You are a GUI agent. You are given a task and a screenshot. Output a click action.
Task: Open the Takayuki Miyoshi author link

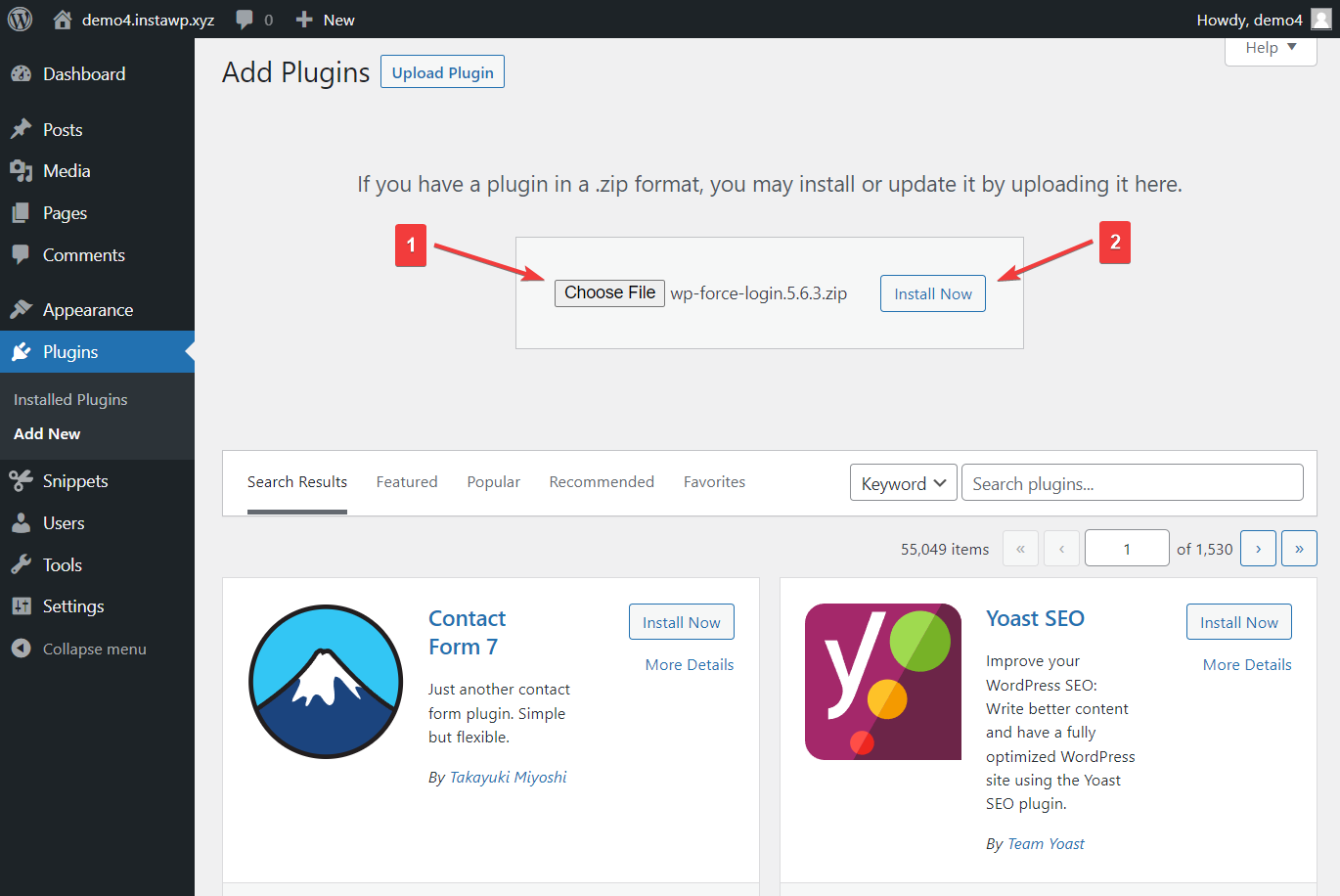pos(508,778)
